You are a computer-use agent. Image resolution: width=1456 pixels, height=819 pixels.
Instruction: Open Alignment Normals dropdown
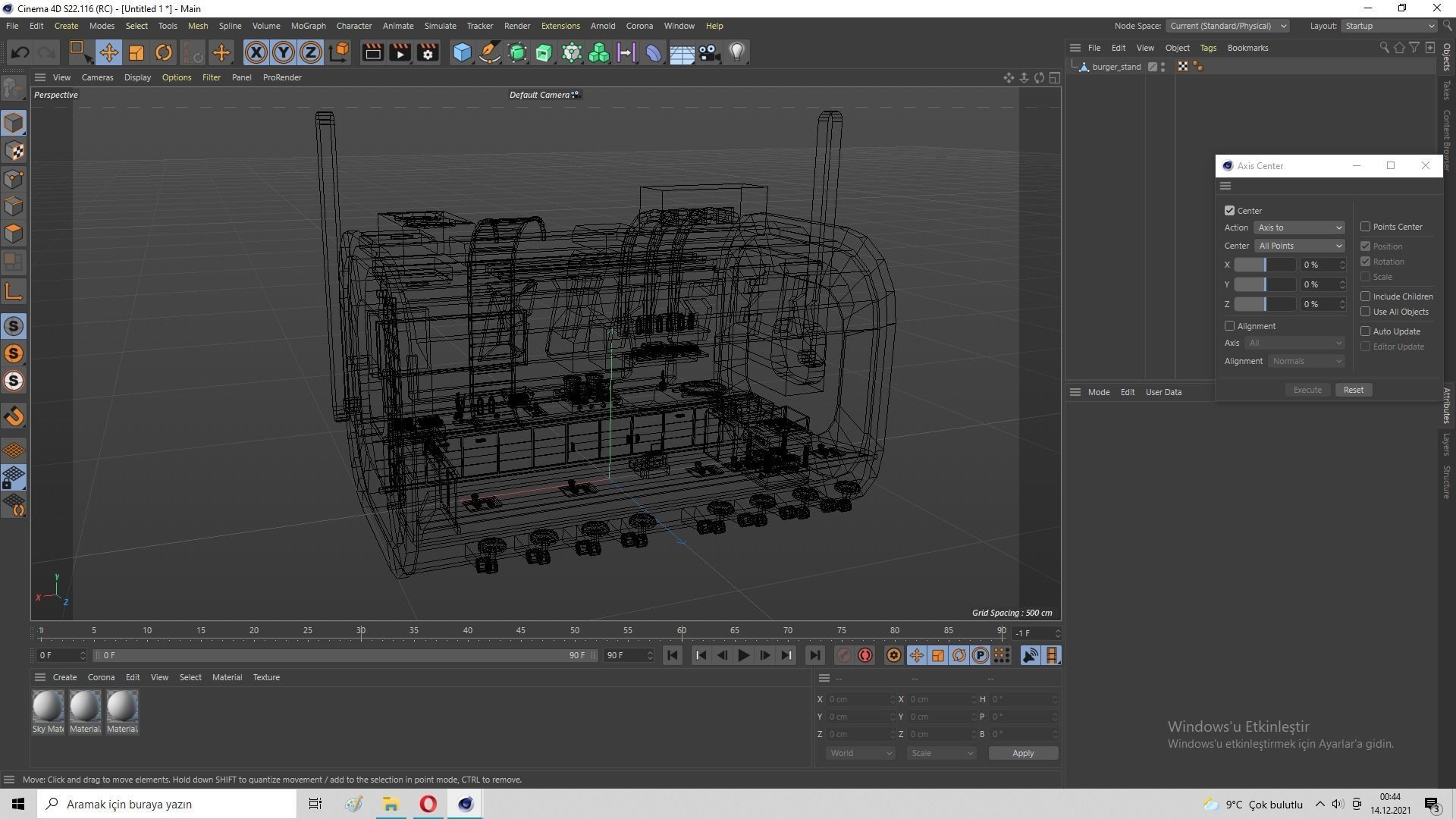pyautogui.click(x=1307, y=361)
